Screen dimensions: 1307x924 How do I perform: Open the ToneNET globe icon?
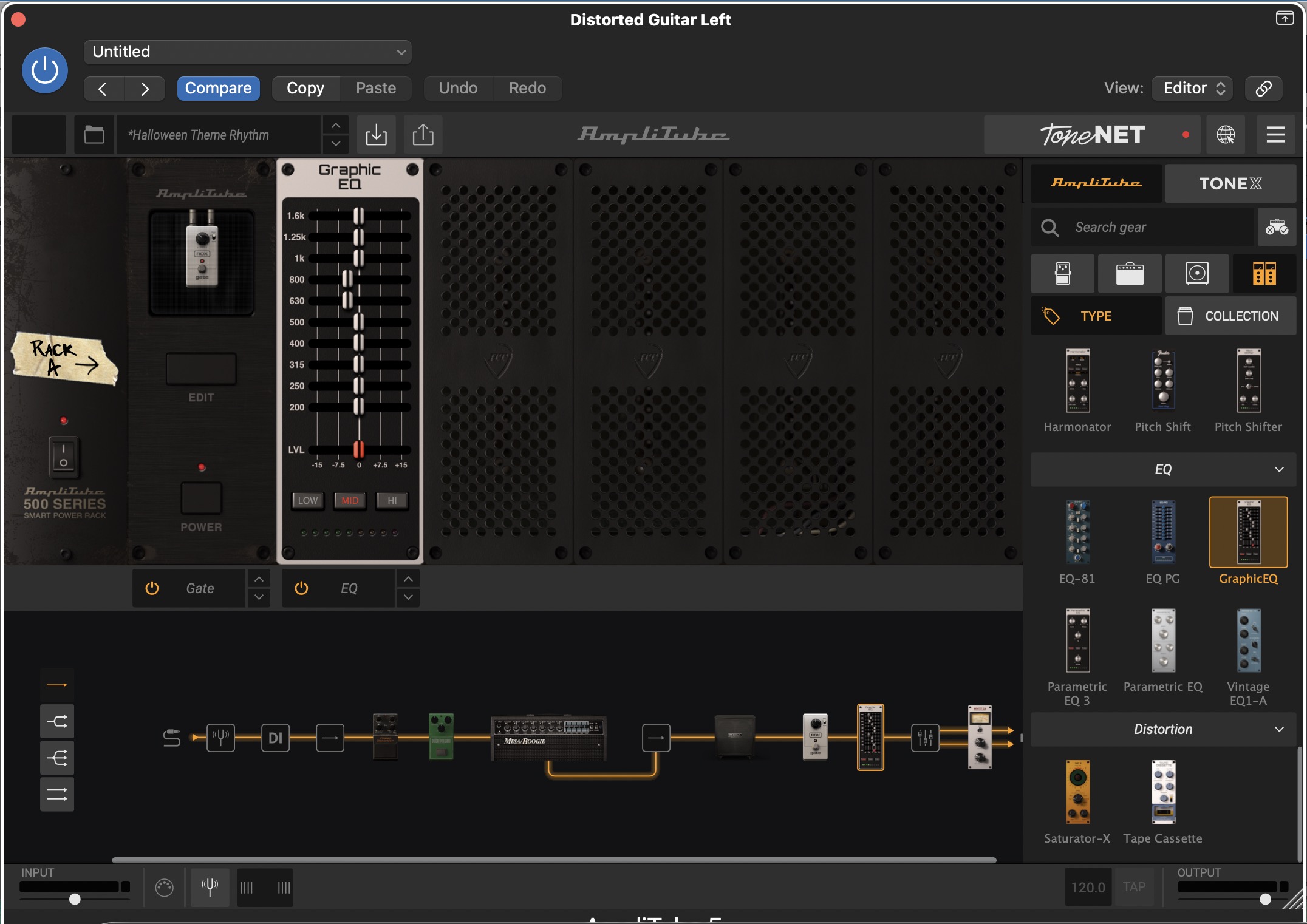tap(1226, 135)
